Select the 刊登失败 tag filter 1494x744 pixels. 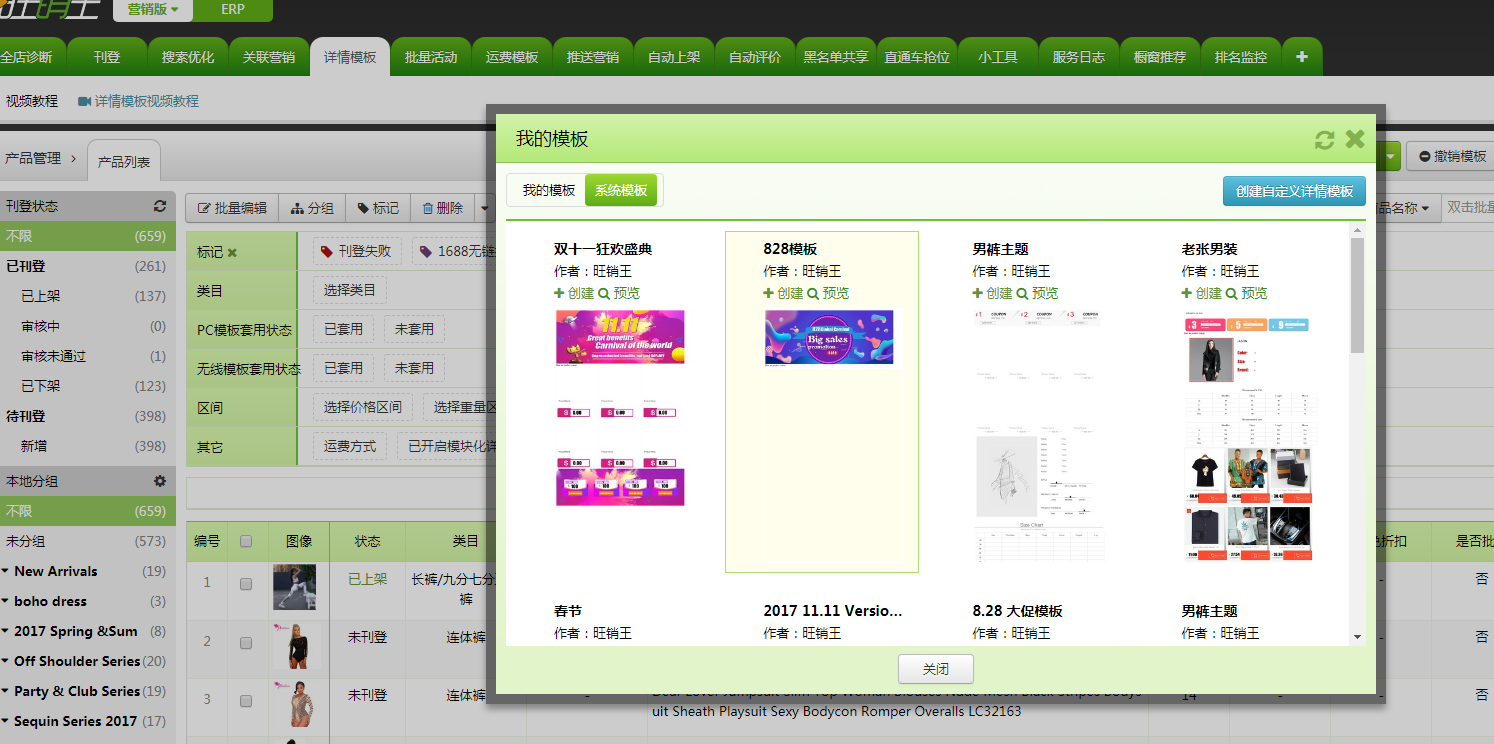[356, 251]
